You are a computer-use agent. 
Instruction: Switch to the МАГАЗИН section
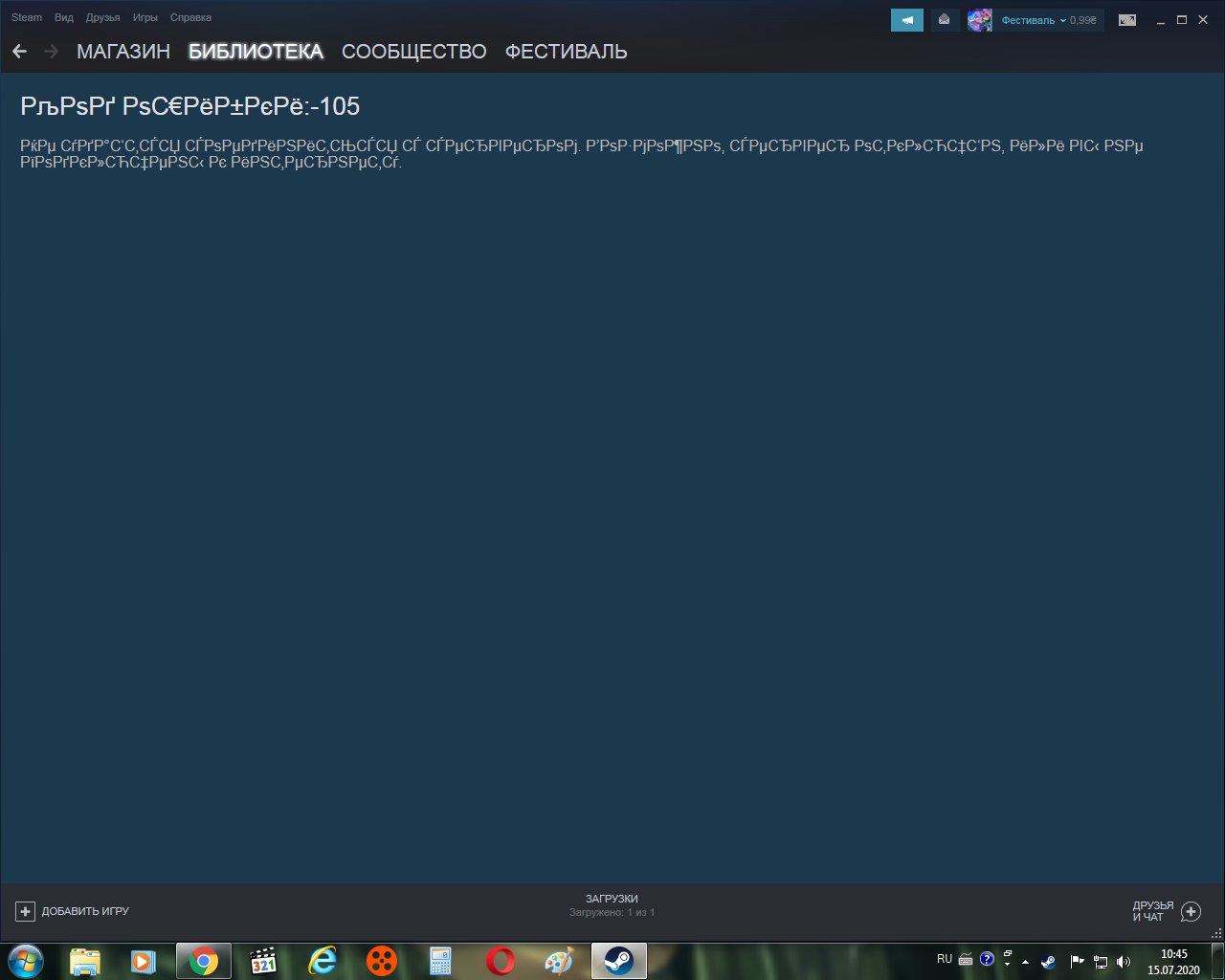pos(123,52)
